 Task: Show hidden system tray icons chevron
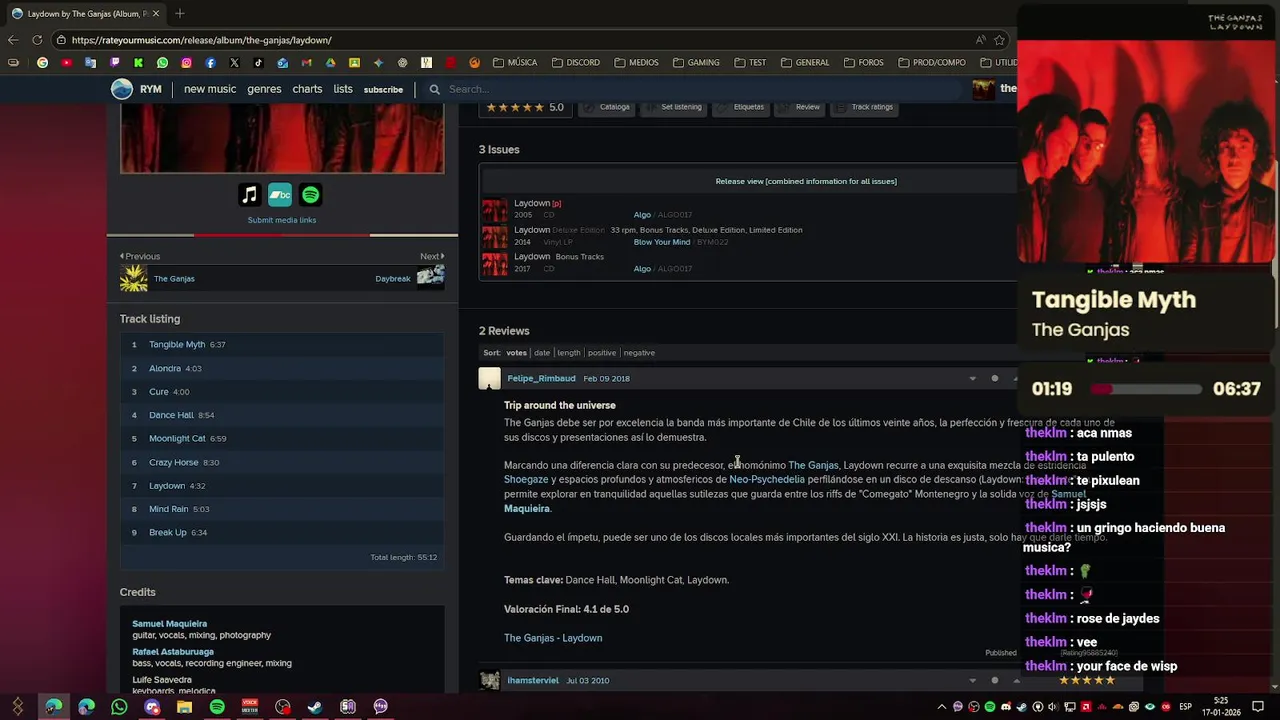click(941, 707)
